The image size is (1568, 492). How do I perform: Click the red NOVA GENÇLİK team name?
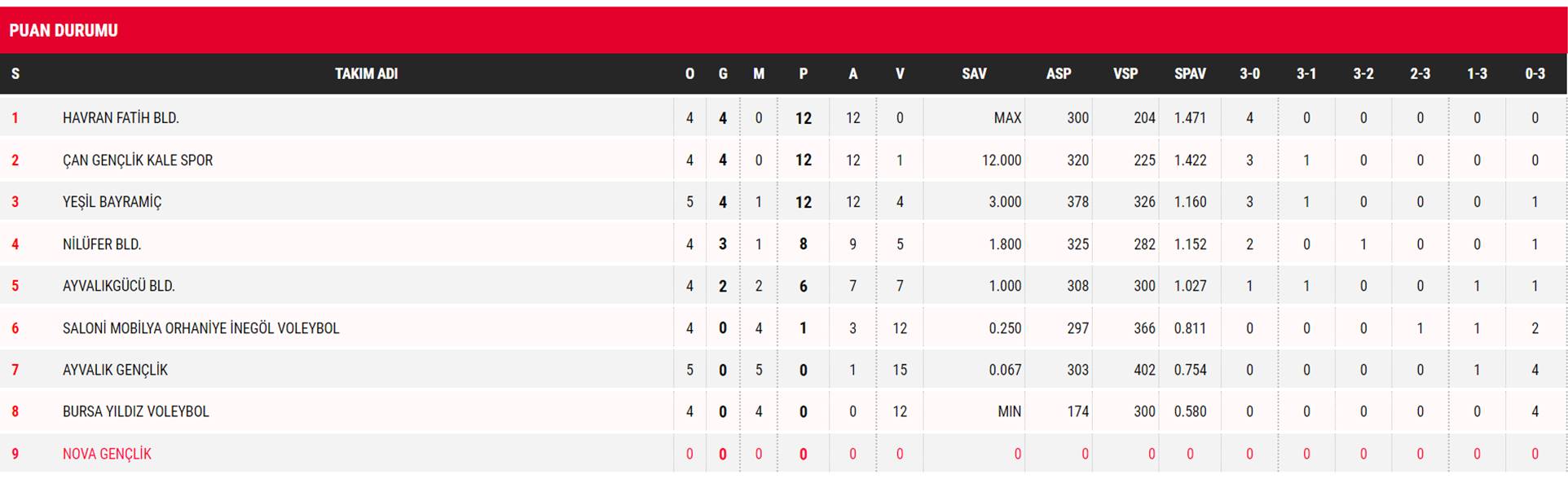pyautogui.click(x=107, y=454)
